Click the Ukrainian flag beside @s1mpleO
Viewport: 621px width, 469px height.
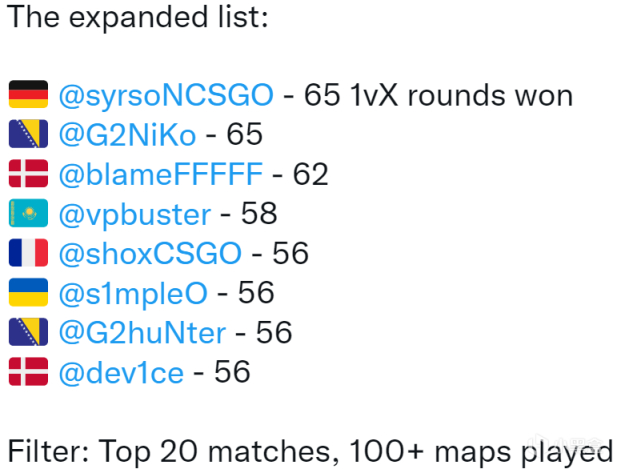pos(29,292)
